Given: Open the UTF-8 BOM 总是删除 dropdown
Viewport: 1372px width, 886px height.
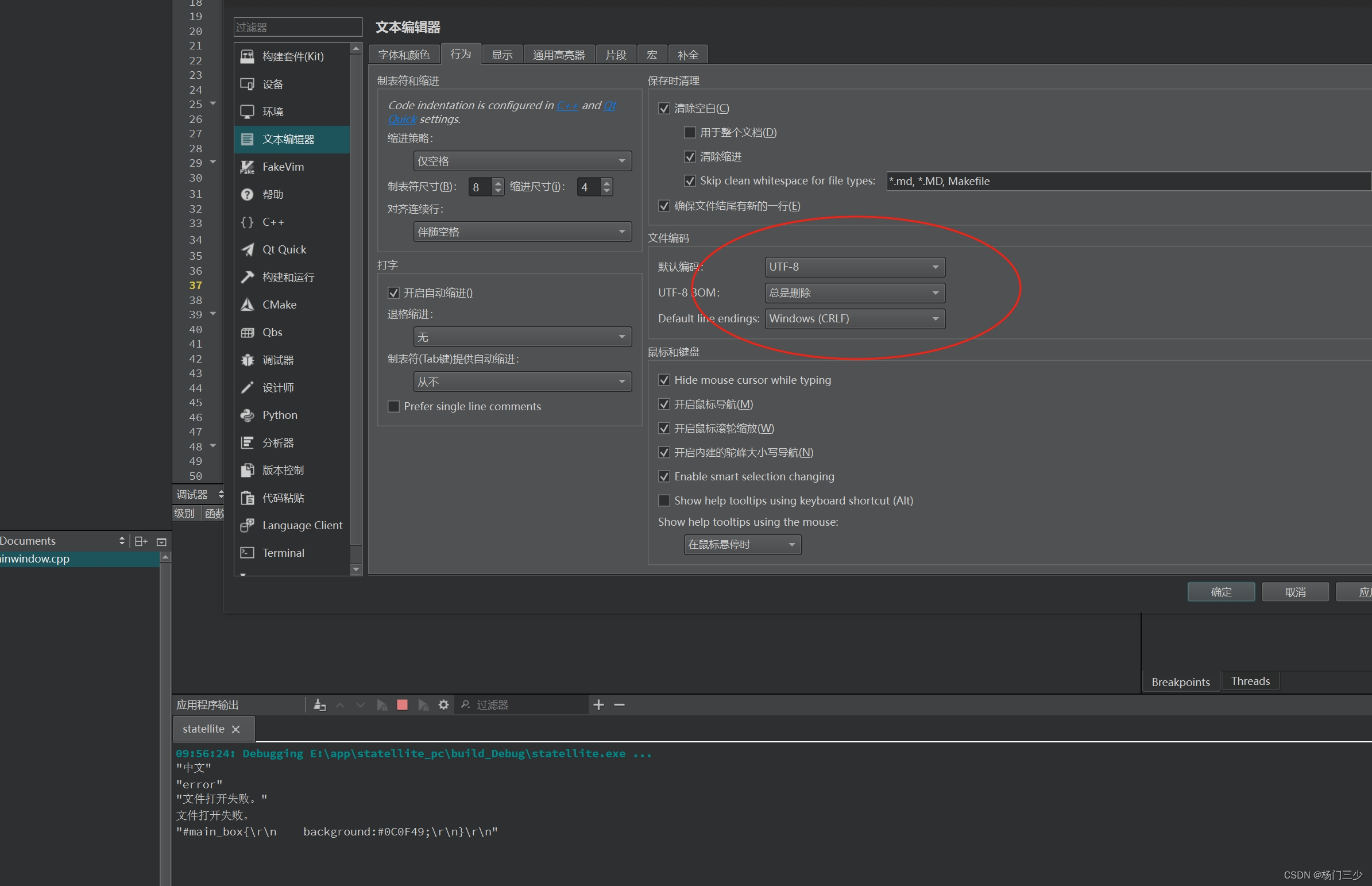Looking at the screenshot, I should (x=855, y=292).
